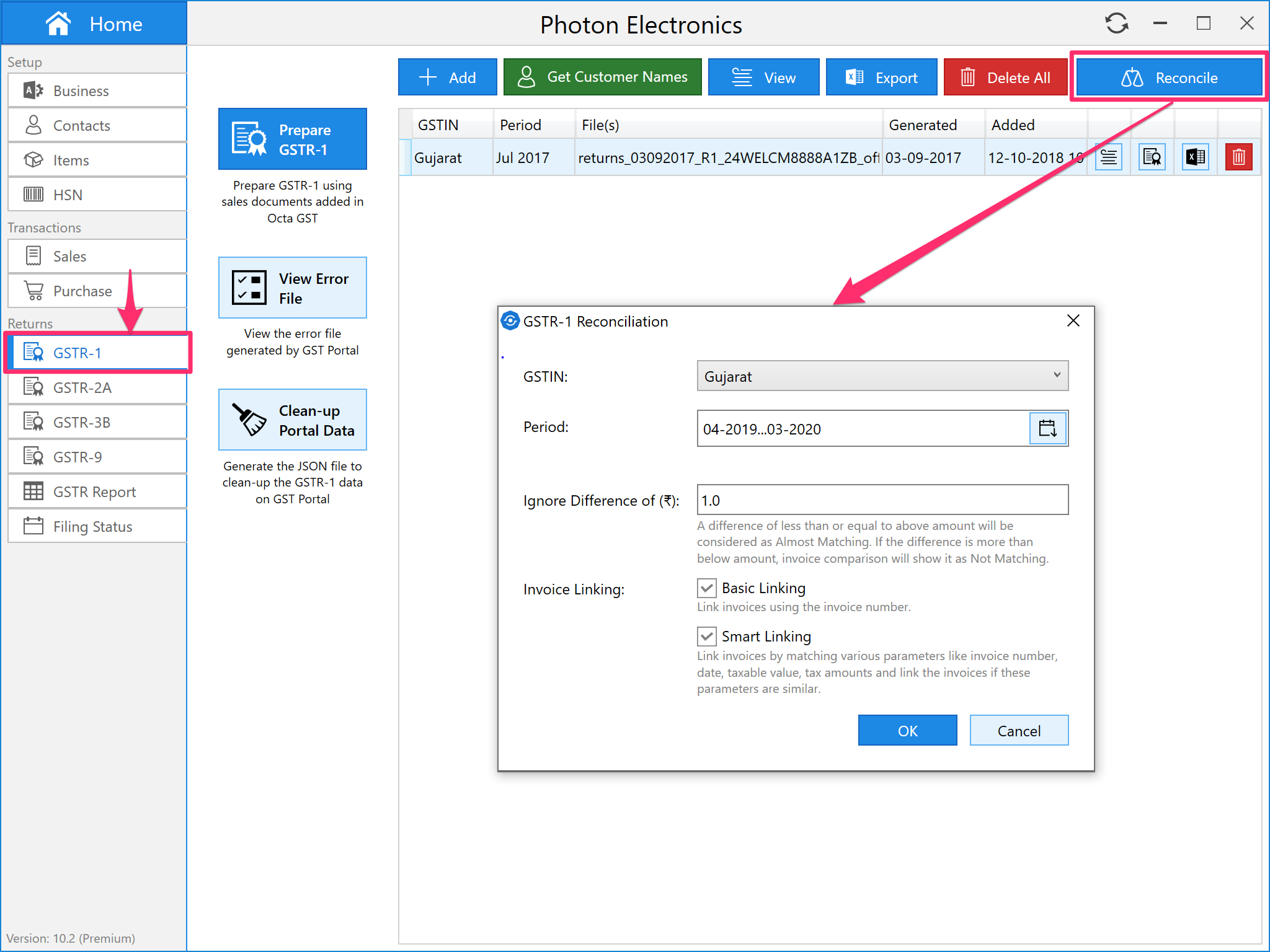Viewport: 1270px width, 952px height.
Task: Click the Delete All button
Action: (x=1005, y=77)
